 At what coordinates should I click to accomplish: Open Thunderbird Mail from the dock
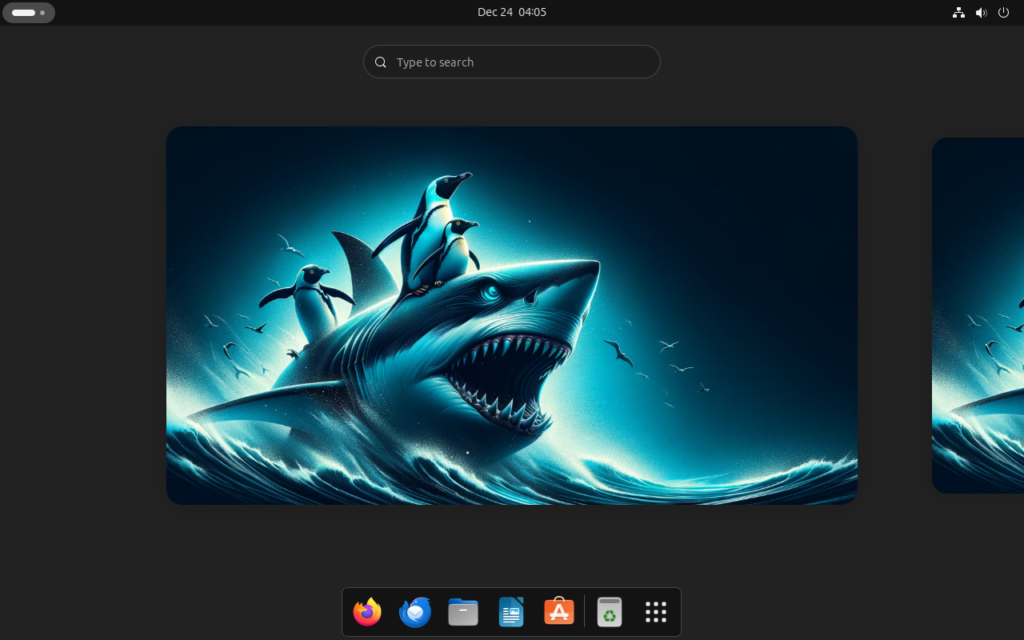pos(415,612)
